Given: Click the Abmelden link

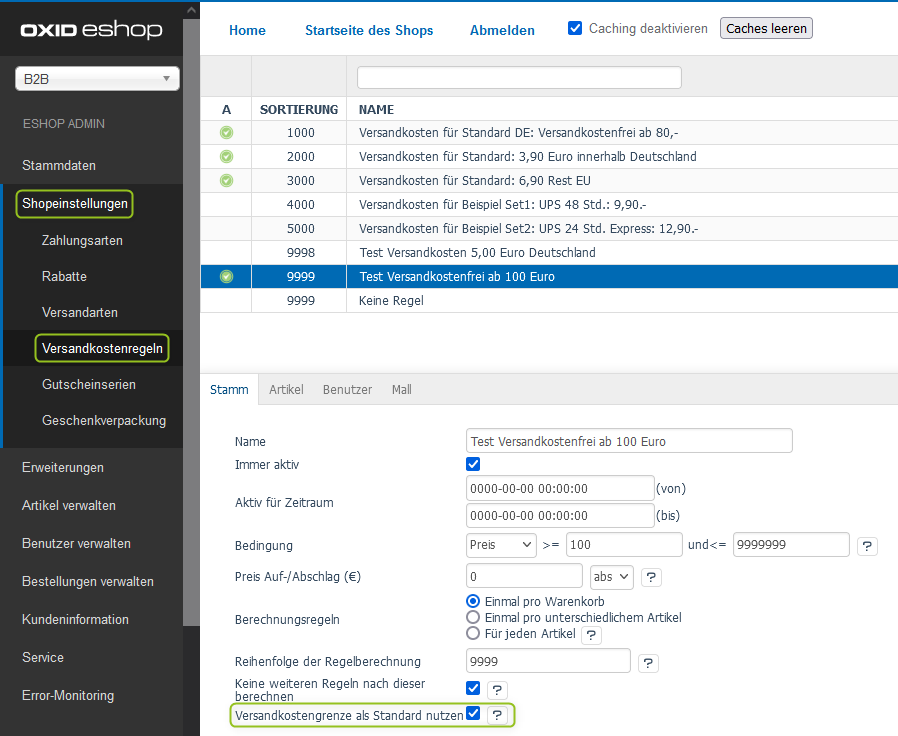Looking at the screenshot, I should tap(502, 30).
